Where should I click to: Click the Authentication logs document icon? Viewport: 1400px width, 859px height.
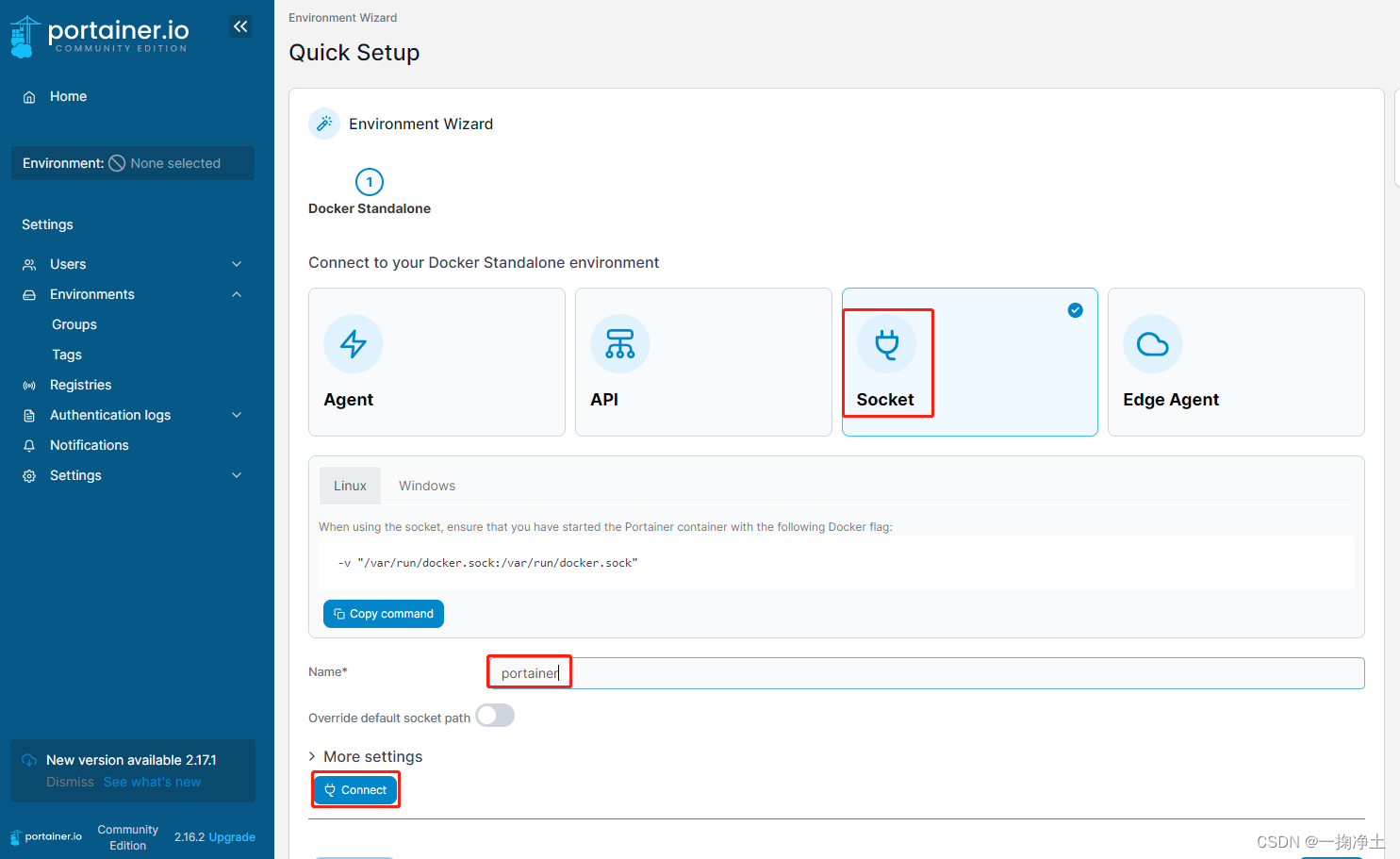coord(29,416)
